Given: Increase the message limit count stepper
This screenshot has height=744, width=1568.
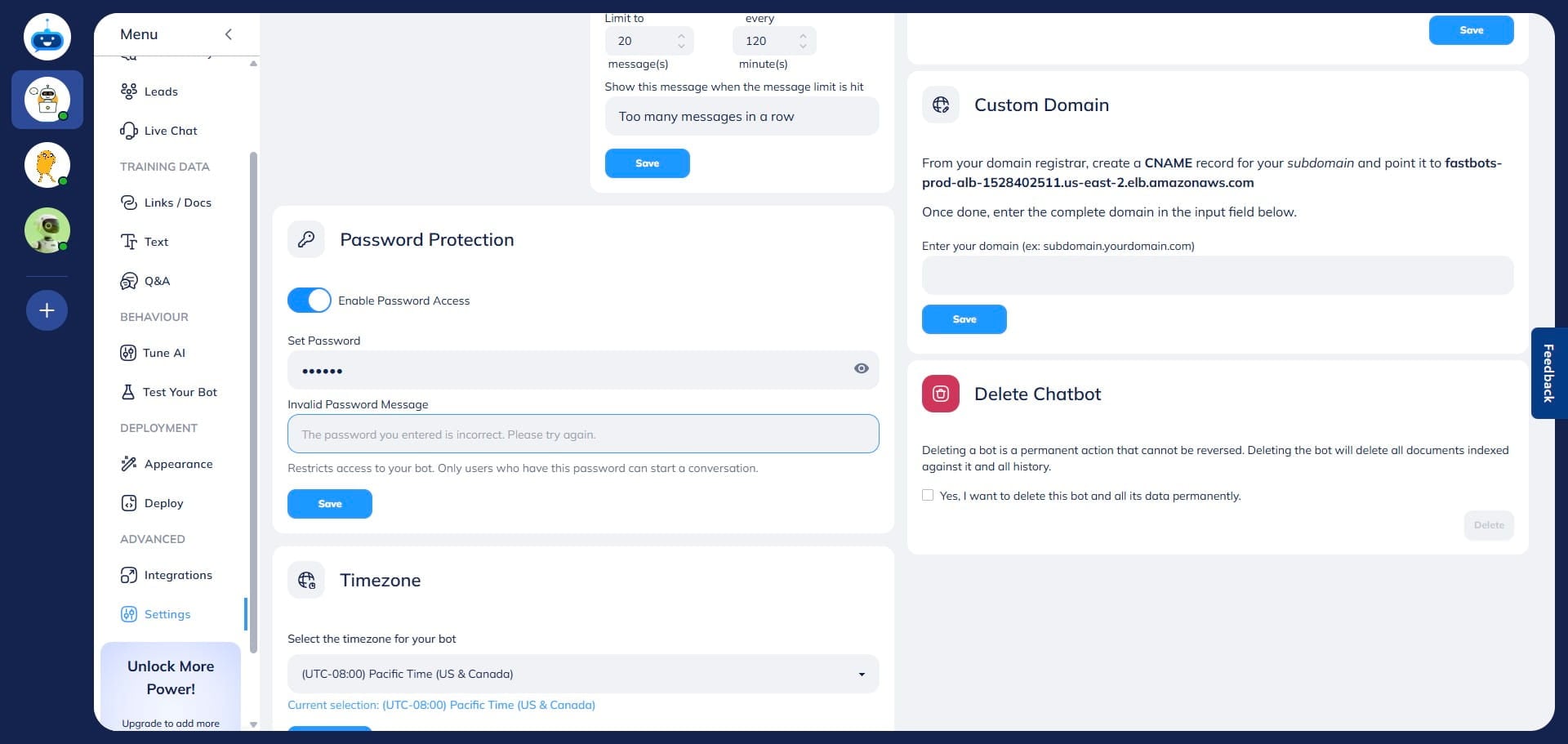Looking at the screenshot, I should (x=681, y=36).
